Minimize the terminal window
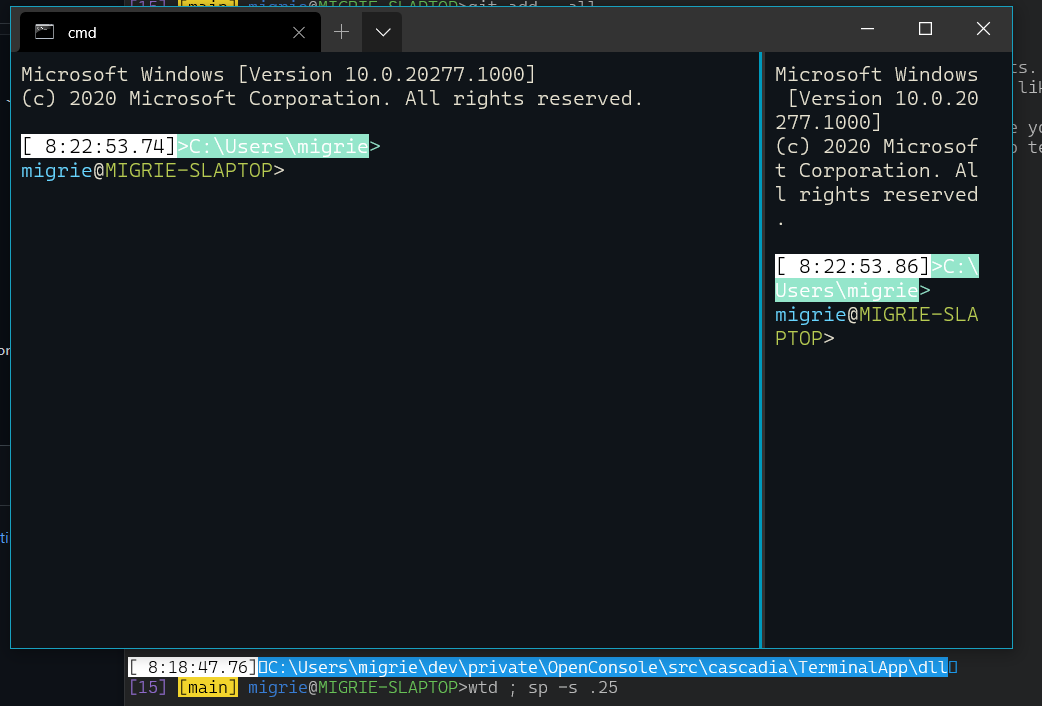The height and width of the screenshot is (706, 1042). (x=867, y=29)
